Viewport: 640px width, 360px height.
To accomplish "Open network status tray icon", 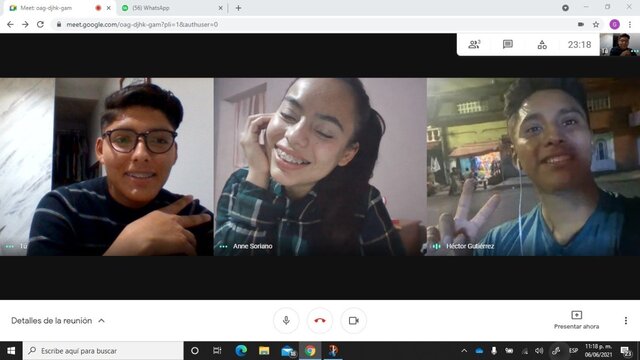I will click(525, 351).
